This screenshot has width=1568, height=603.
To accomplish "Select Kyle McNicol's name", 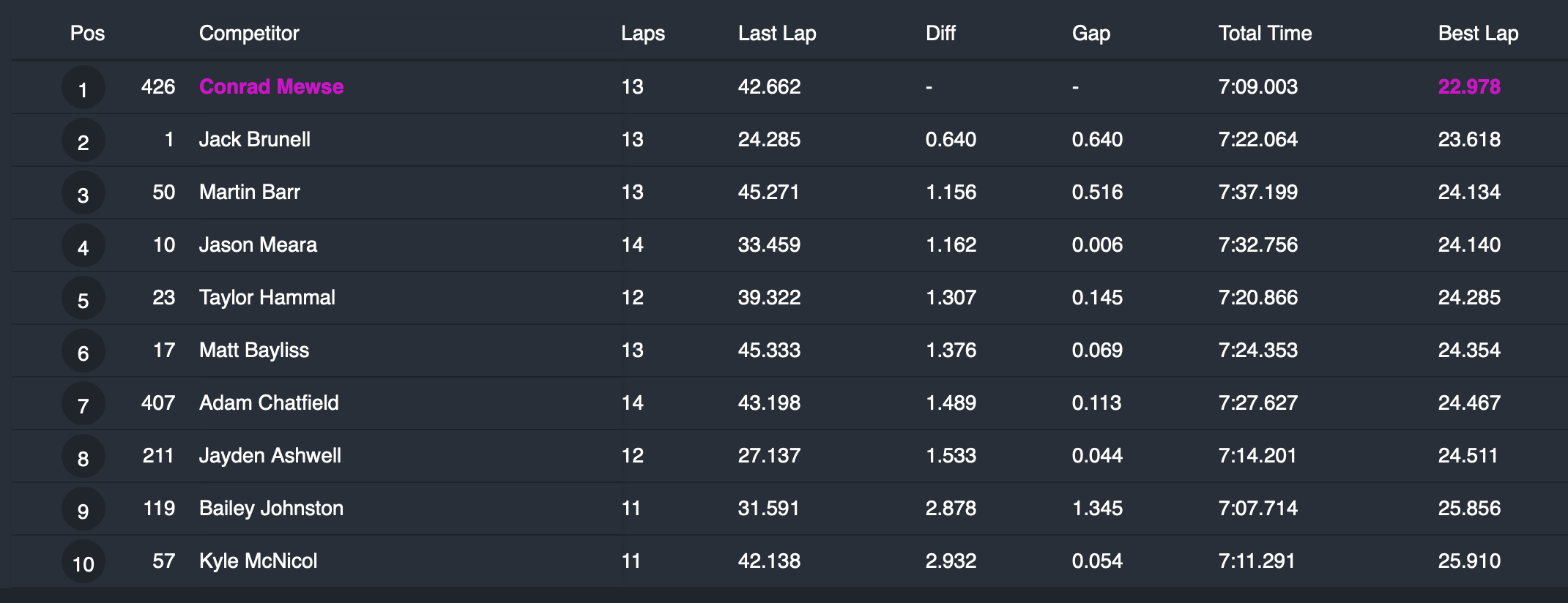I will (258, 561).
